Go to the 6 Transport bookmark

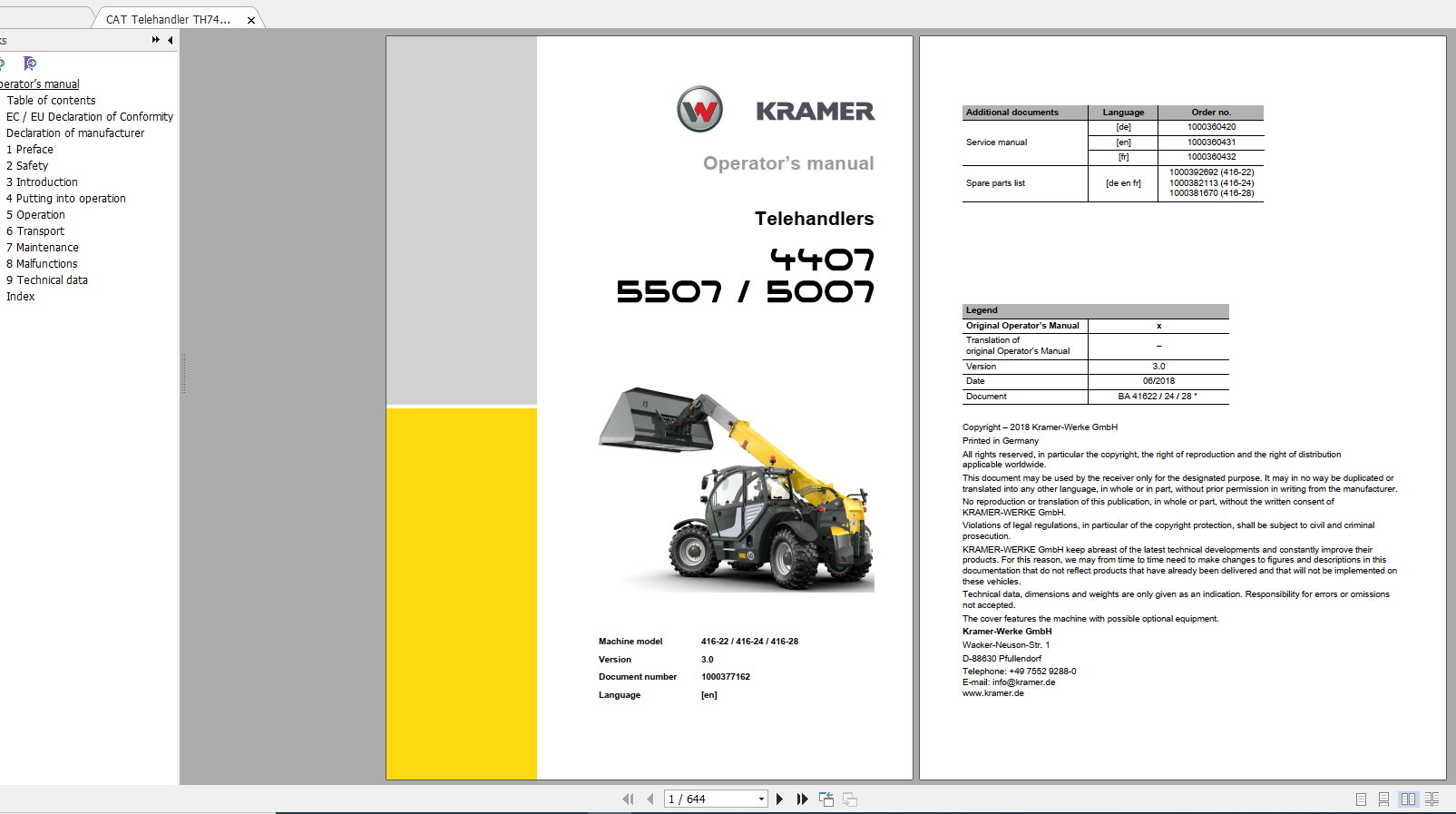tap(35, 231)
